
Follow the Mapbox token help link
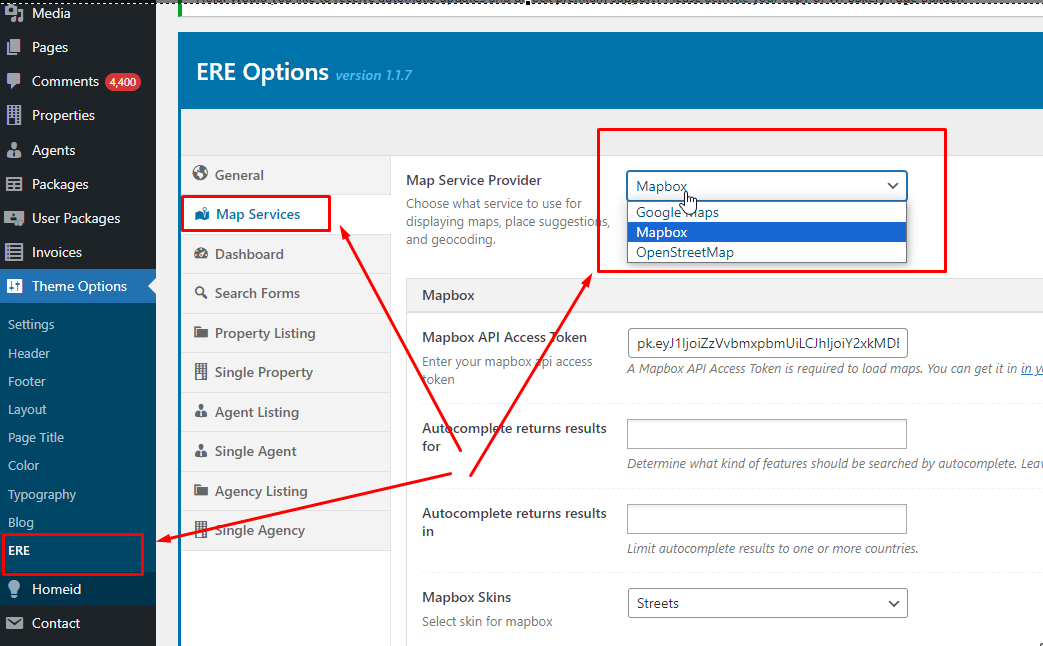point(1032,369)
